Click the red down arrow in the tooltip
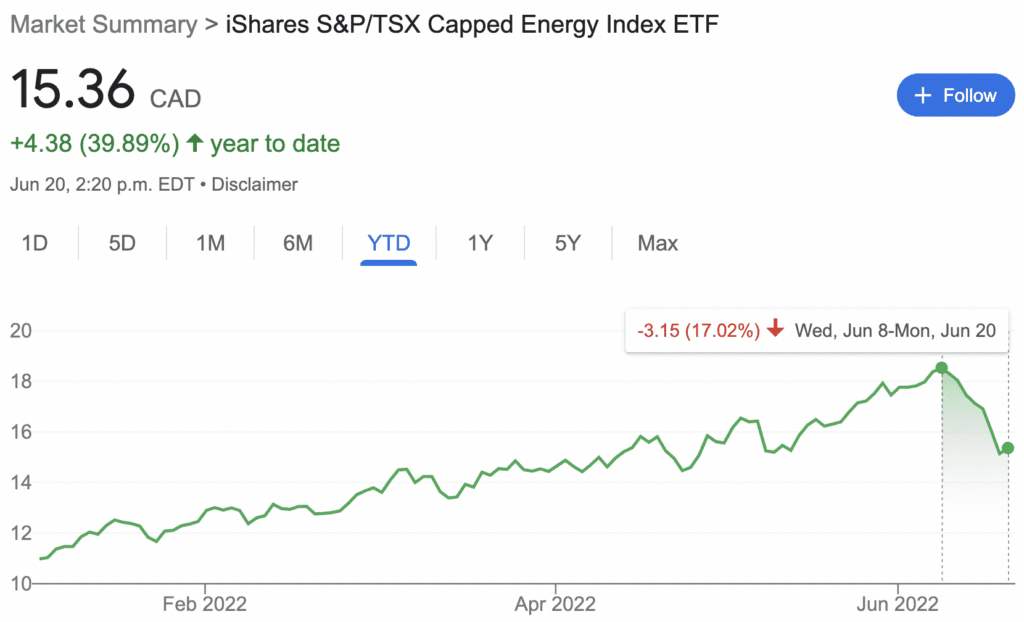 pos(775,328)
